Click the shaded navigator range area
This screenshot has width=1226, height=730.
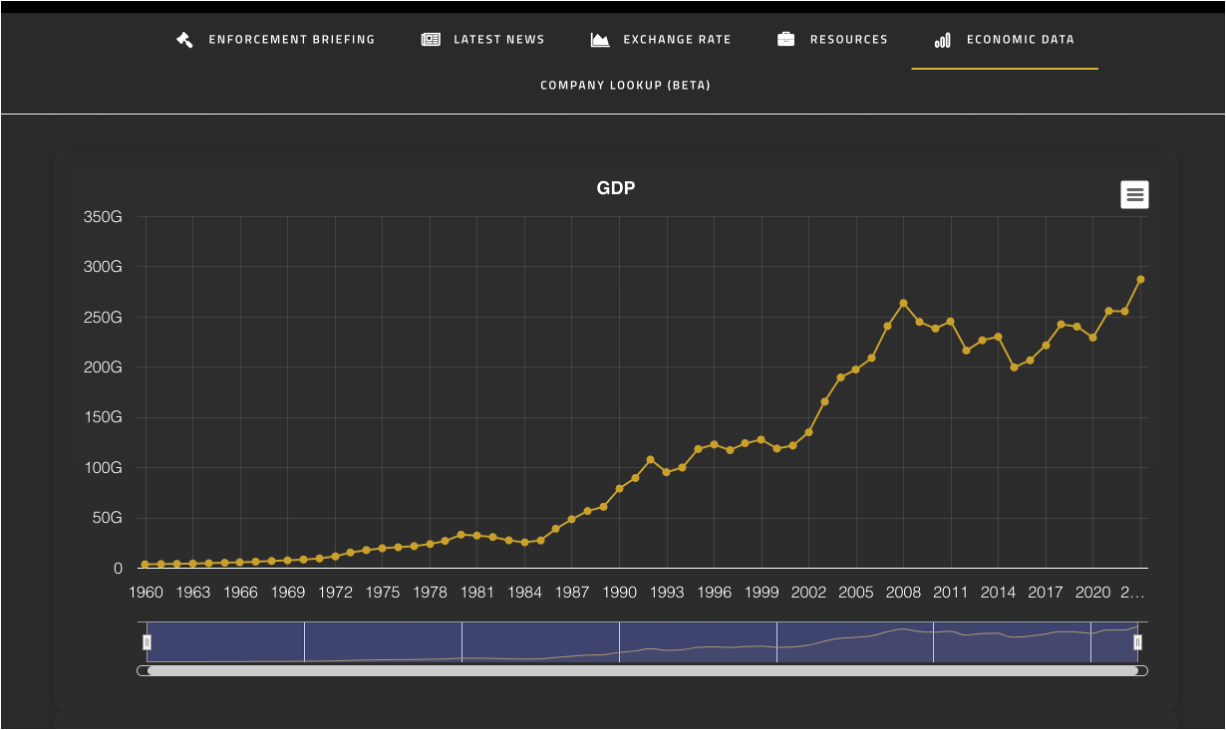[x=540, y=642]
